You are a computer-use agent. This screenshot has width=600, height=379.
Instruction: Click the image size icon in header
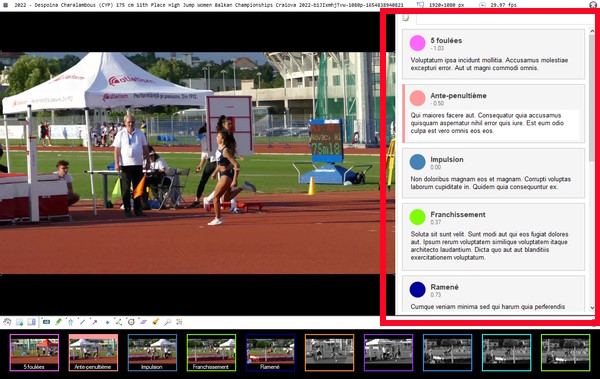pos(421,5)
